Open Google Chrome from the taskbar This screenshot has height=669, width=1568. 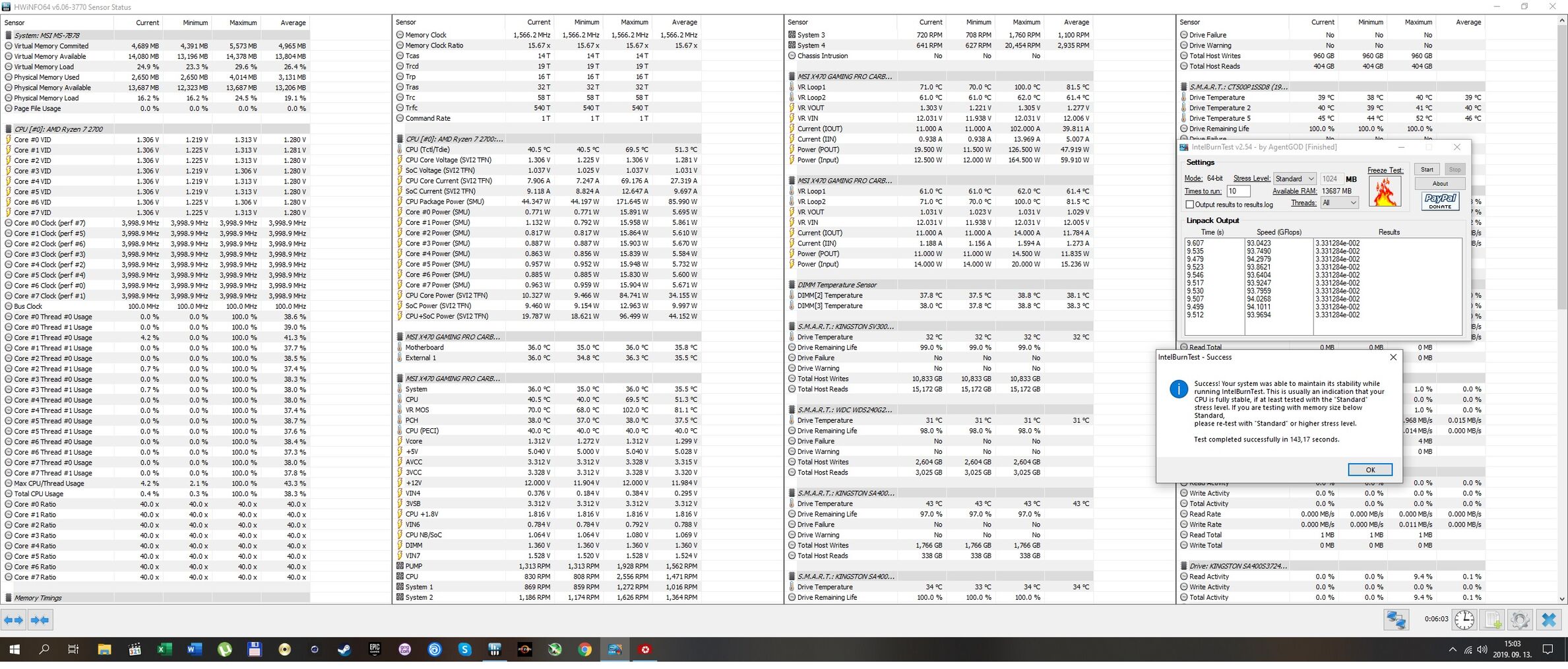(x=585, y=650)
